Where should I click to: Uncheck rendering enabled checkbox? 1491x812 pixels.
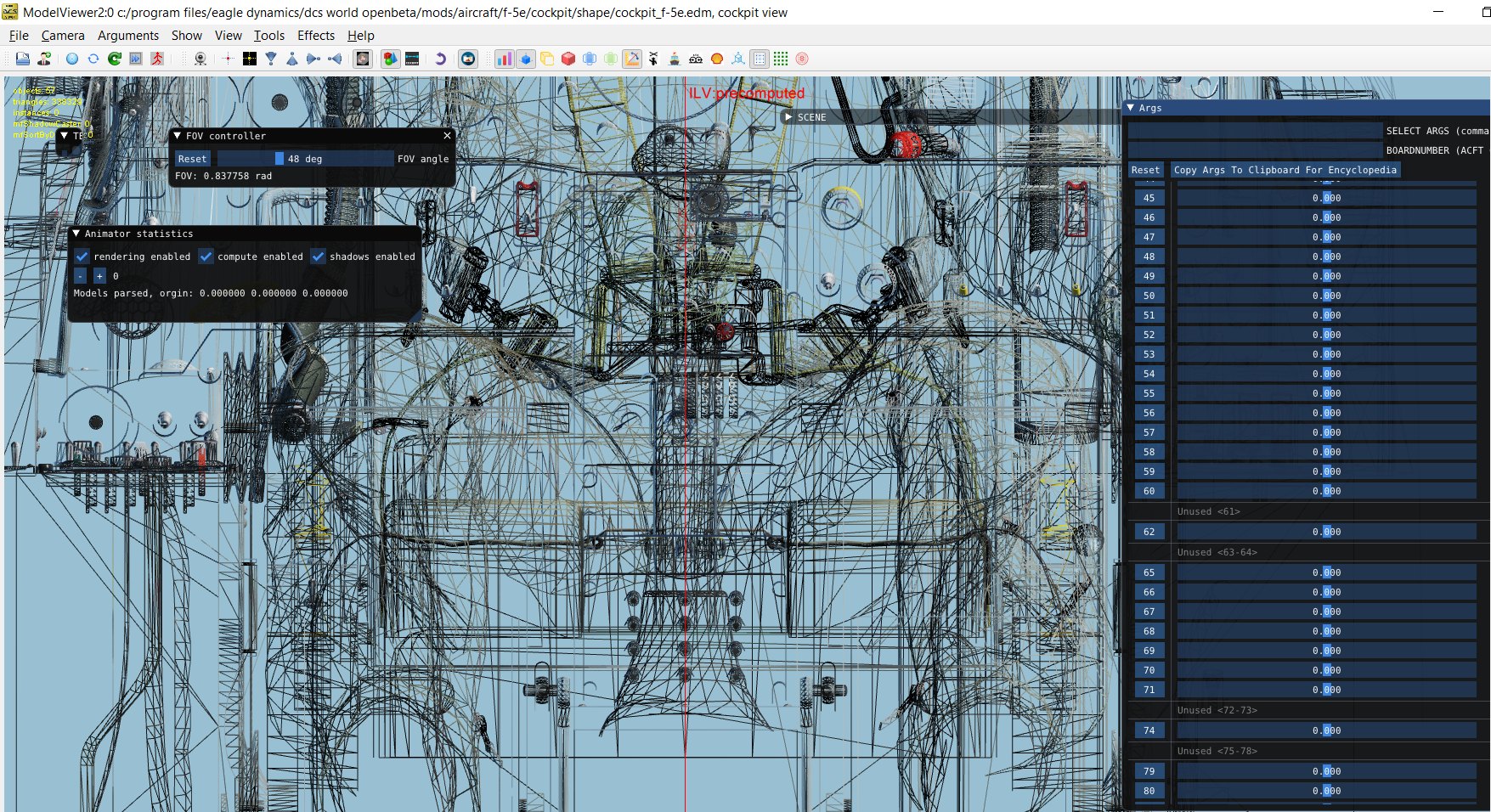[x=82, y=256]
